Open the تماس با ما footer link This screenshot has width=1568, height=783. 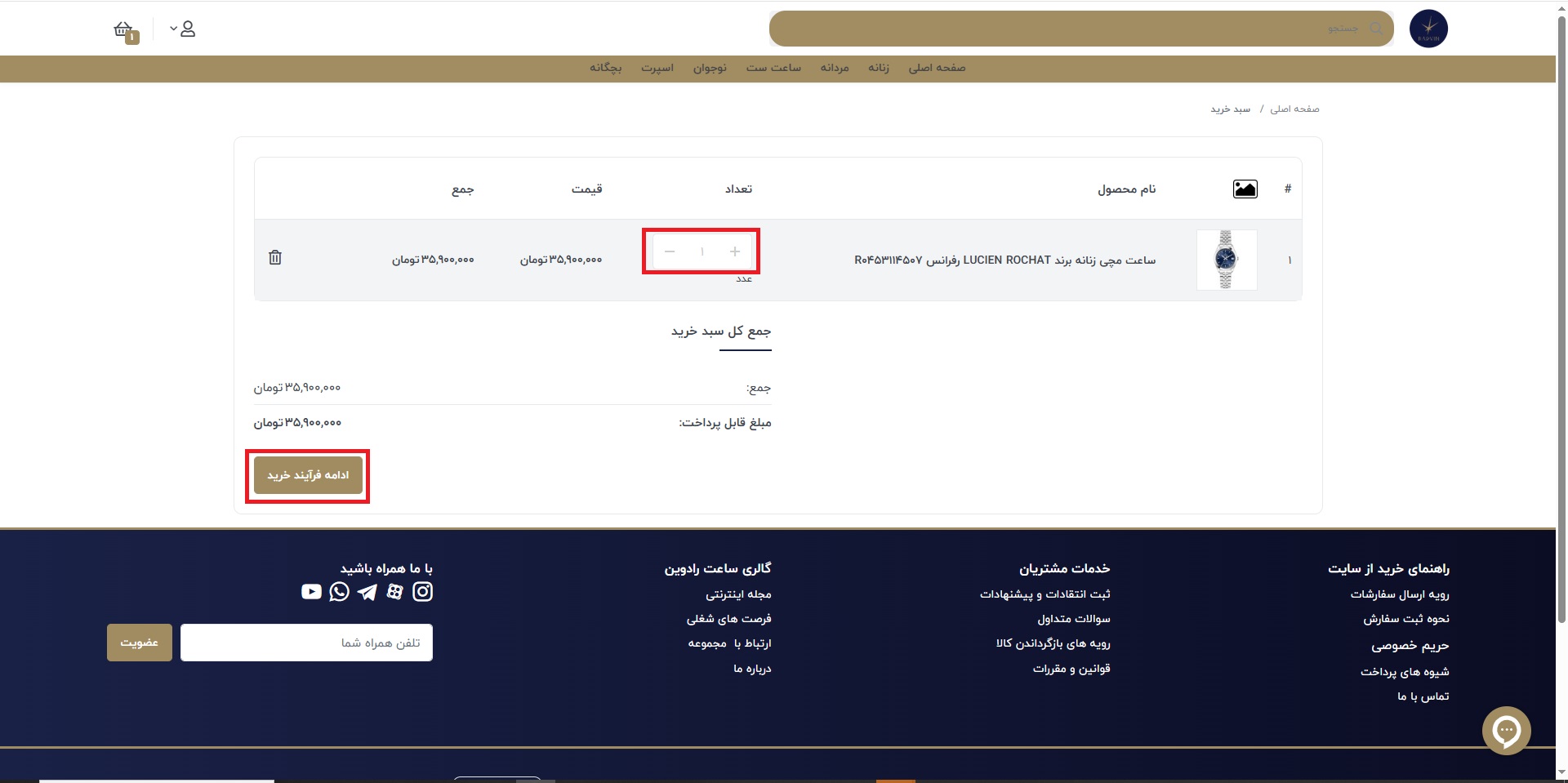[1423, 696]
